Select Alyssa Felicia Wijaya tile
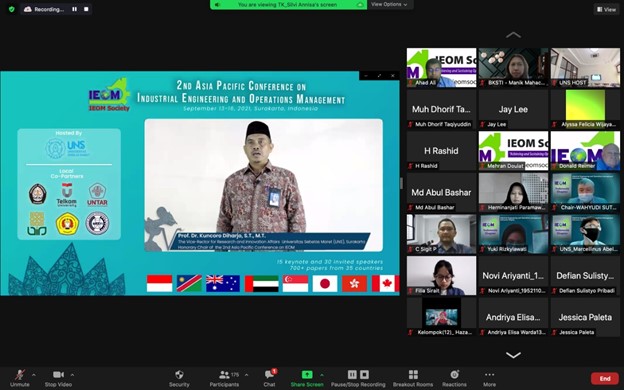 (585, 109)
